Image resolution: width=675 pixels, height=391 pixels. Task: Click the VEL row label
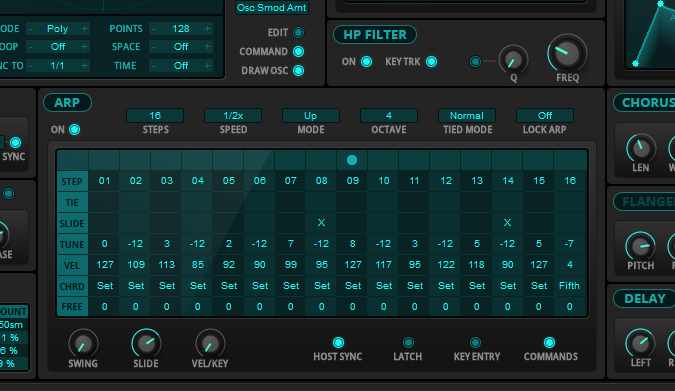[x=72, y=265]
